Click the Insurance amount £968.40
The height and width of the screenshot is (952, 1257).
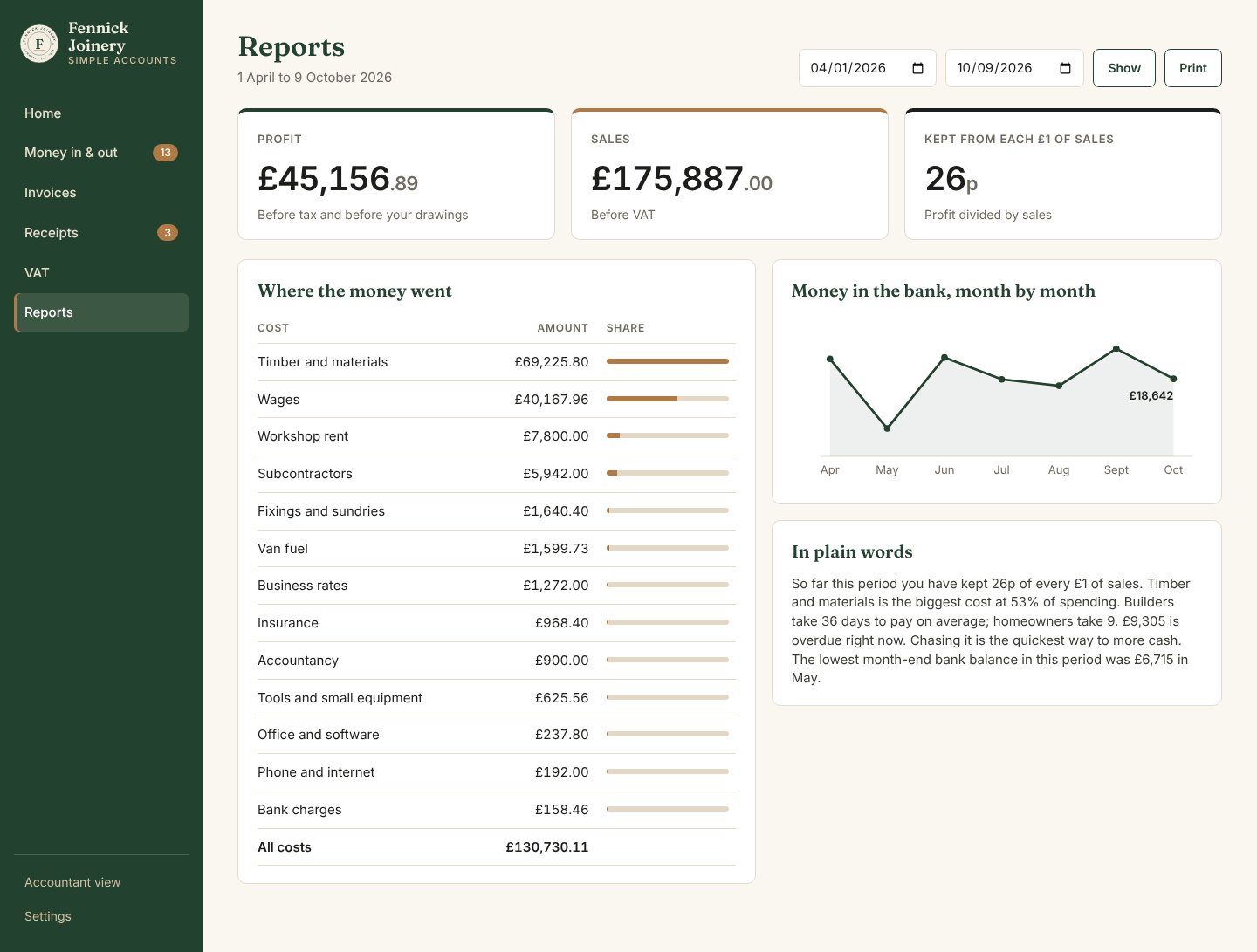tap(562, 623)
